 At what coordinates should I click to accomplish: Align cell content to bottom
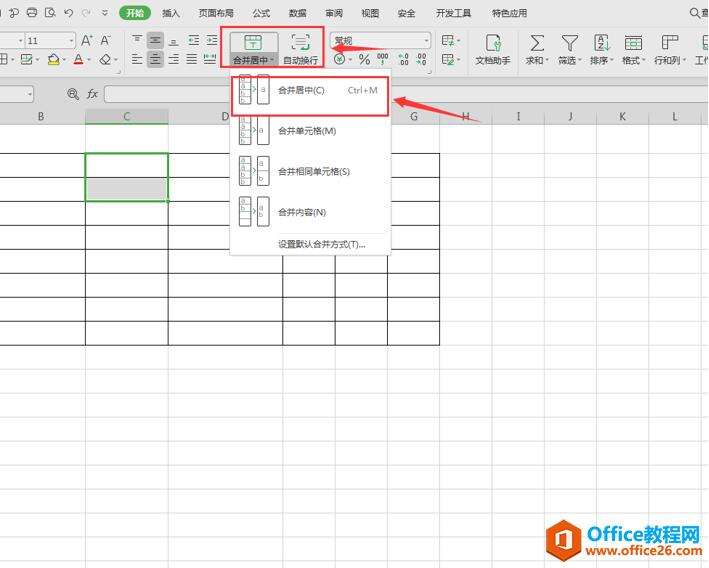(173, 40)
